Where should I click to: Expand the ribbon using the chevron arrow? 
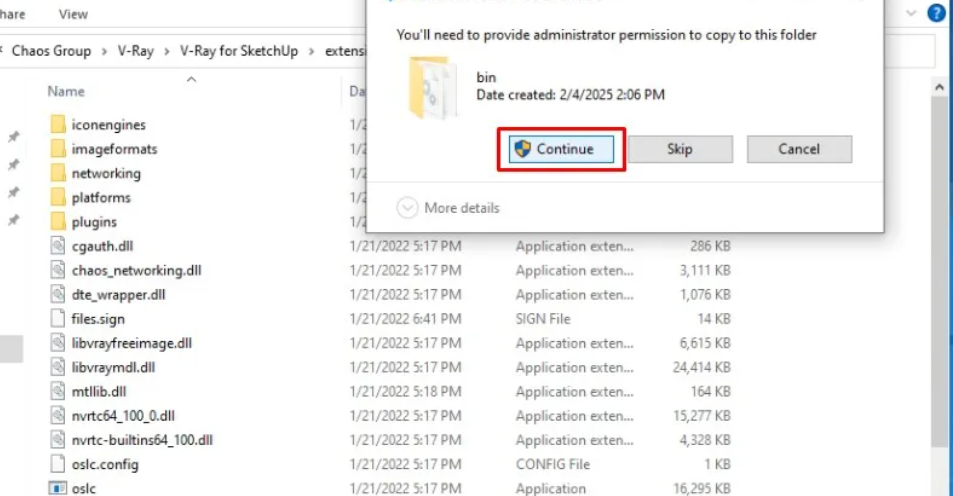coord(911,14)
